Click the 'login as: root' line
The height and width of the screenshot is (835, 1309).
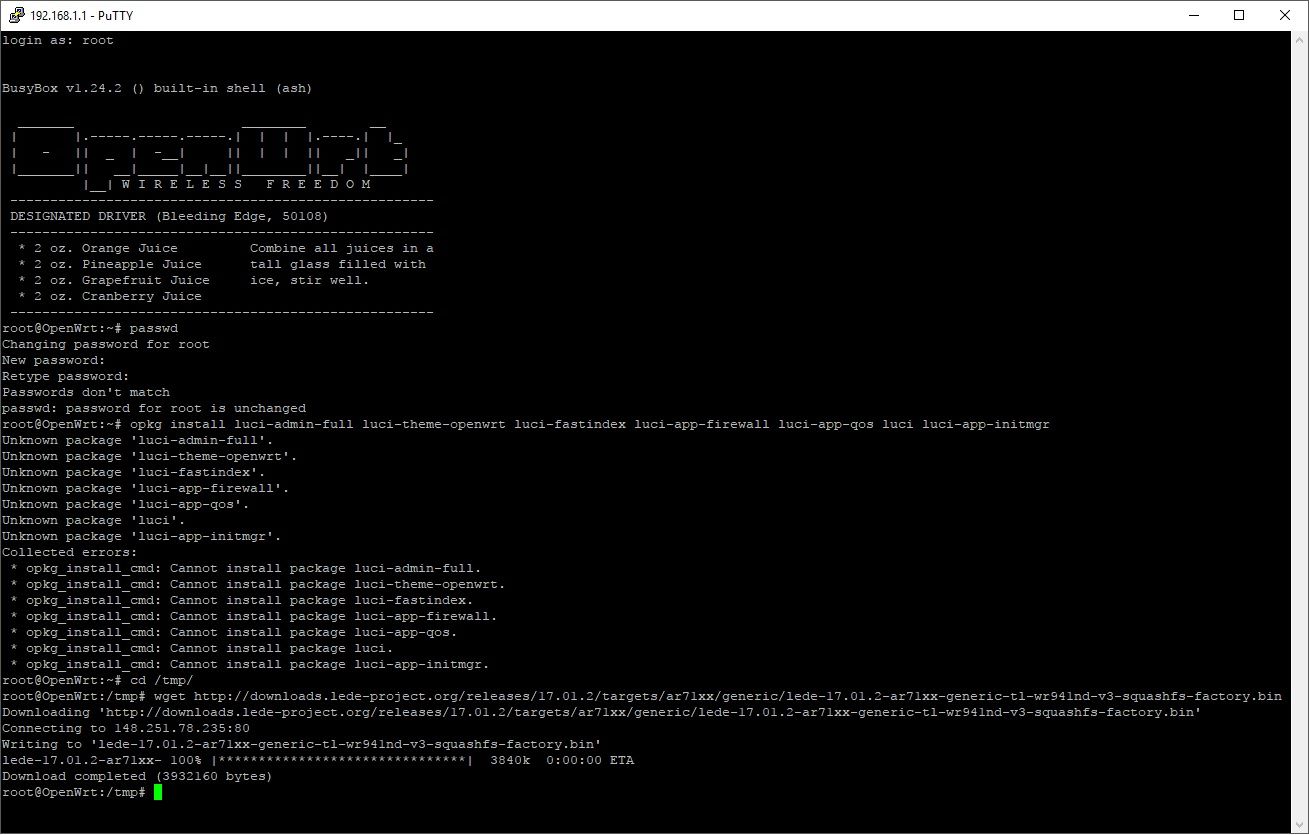tap(58, 41)
